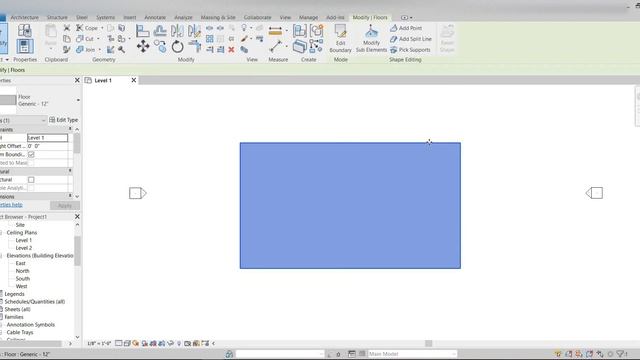Select Schedules/Quantities (all) in Project Browser
This screenshot has width=640, height=360.
point(35,302)
